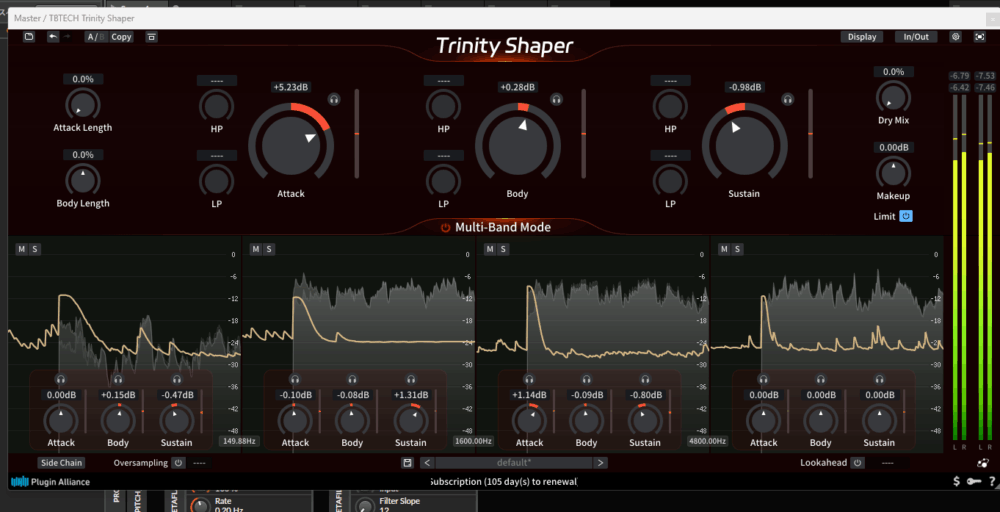Click the Makeup gain knob
Screen dimensions: 1000x512
(893, 173)
